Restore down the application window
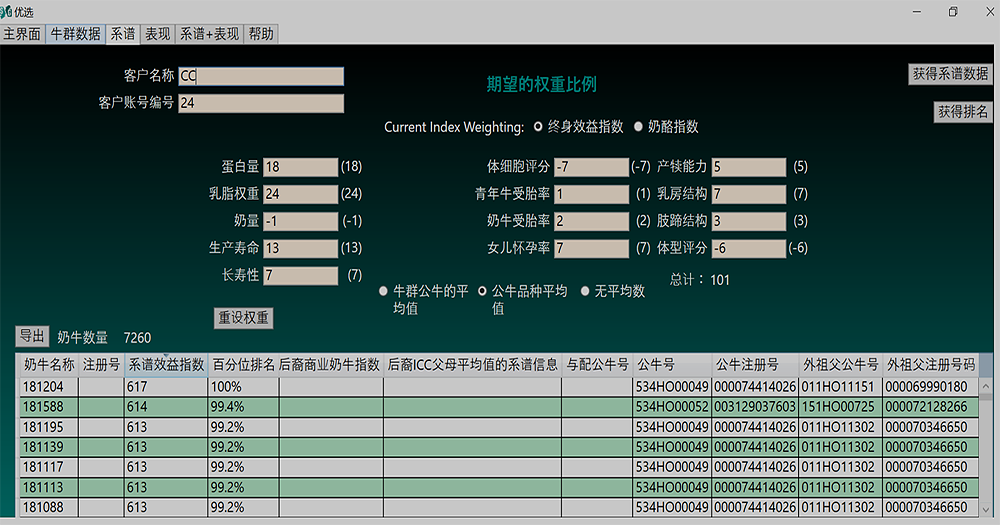Viewport: 1000px width, 525px height. pos(952,11)
